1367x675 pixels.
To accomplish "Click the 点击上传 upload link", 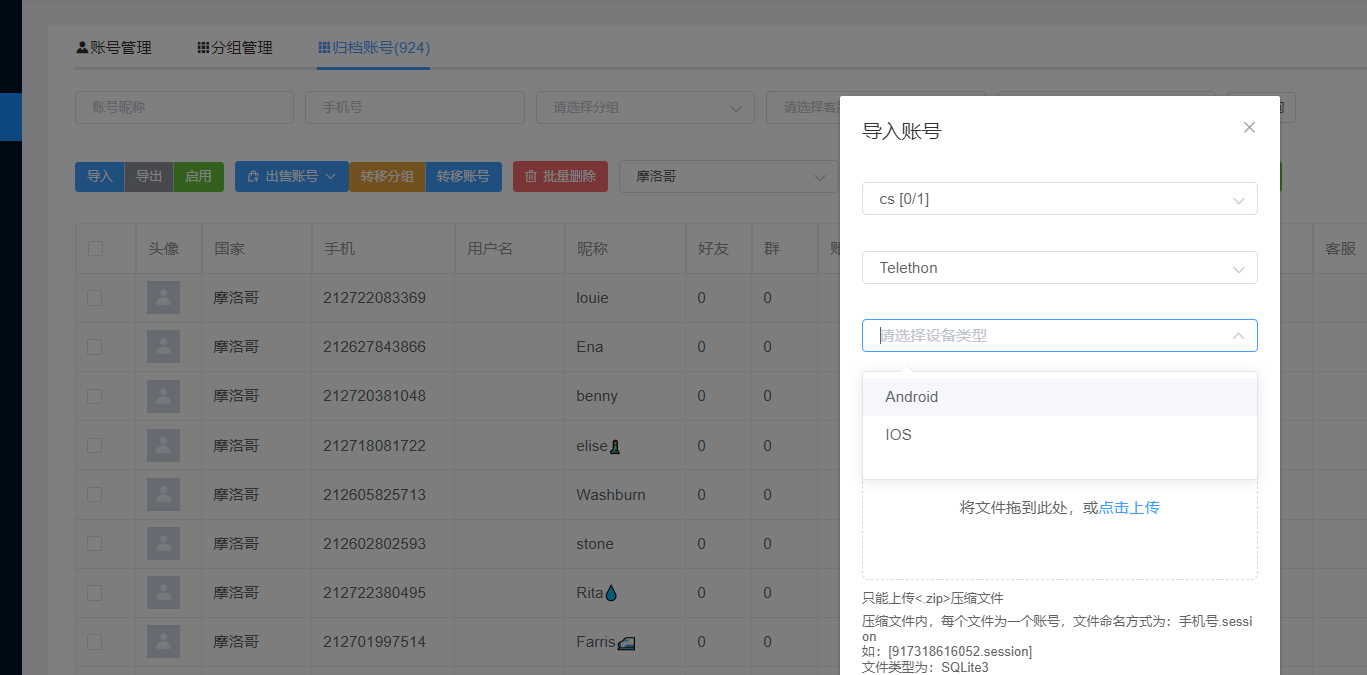I will [1129, 508].
